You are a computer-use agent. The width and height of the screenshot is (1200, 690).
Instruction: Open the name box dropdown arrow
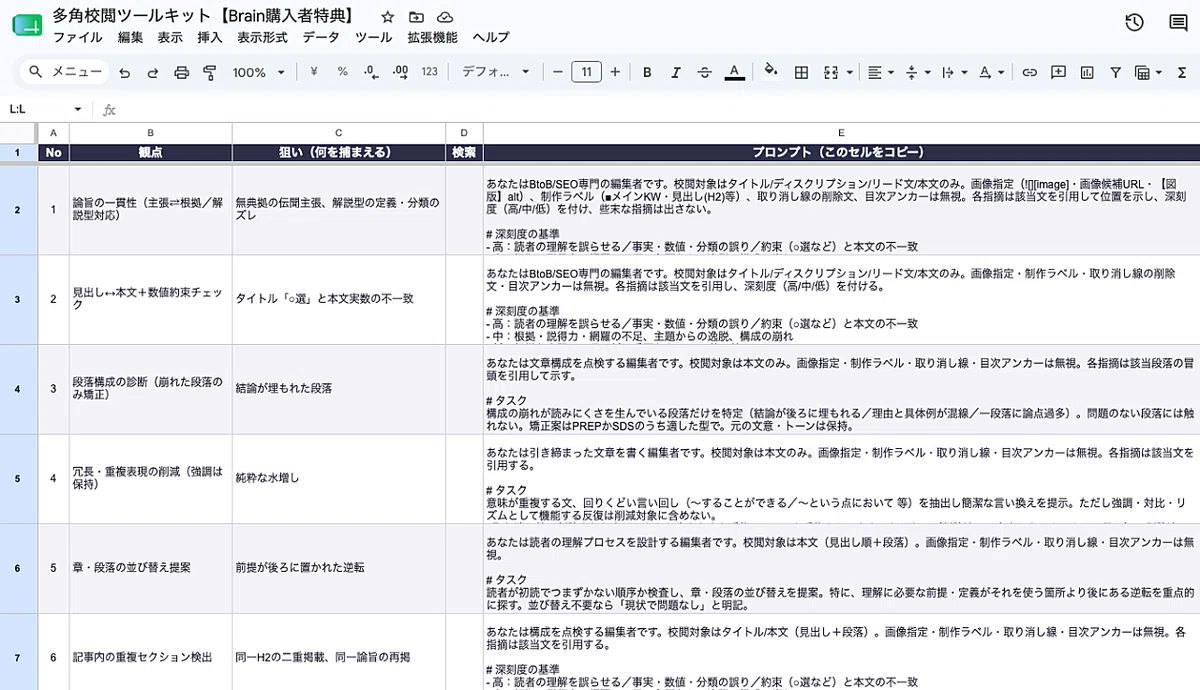78,109
